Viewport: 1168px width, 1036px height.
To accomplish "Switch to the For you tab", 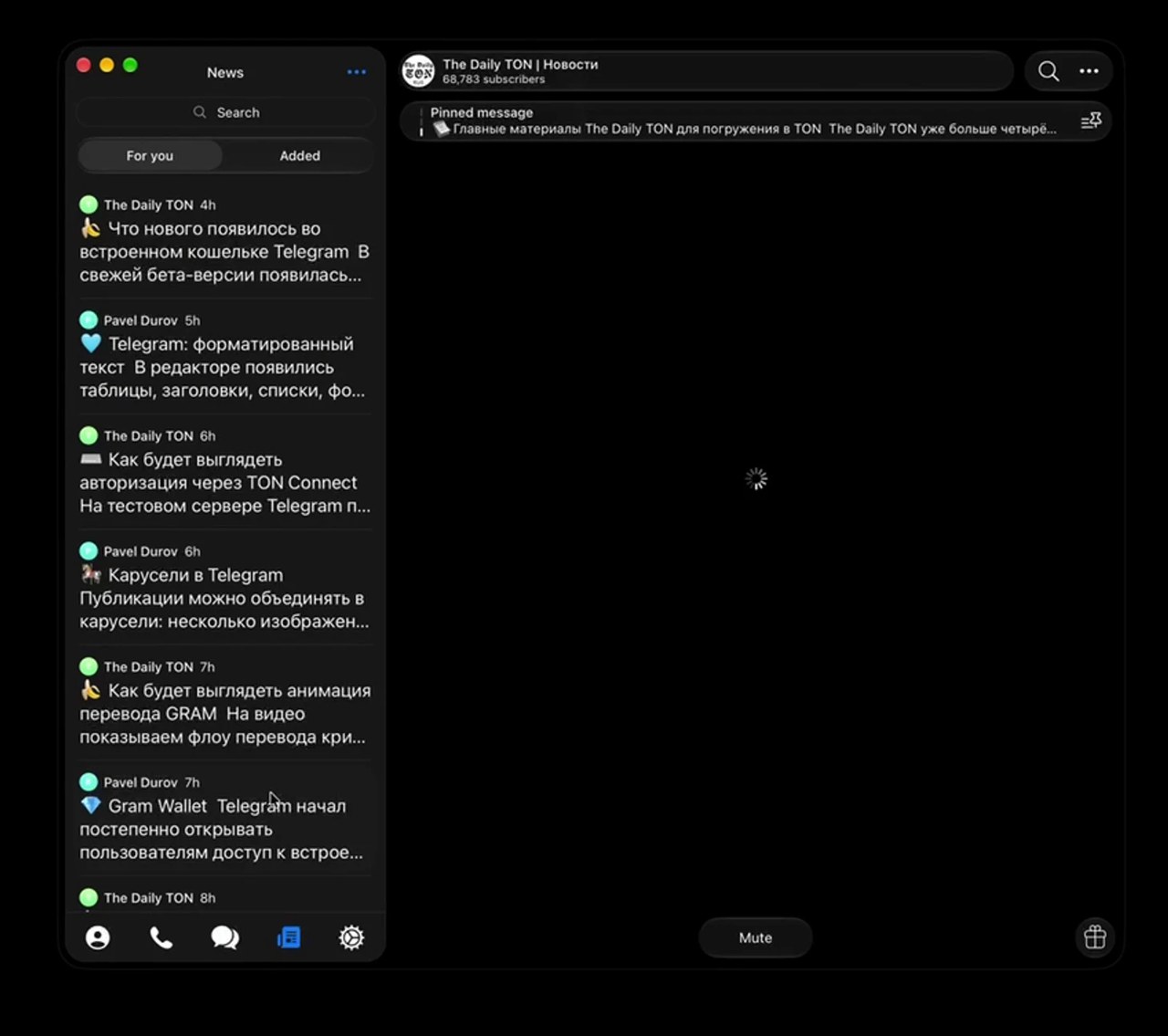I will click(x=150, y=156).
